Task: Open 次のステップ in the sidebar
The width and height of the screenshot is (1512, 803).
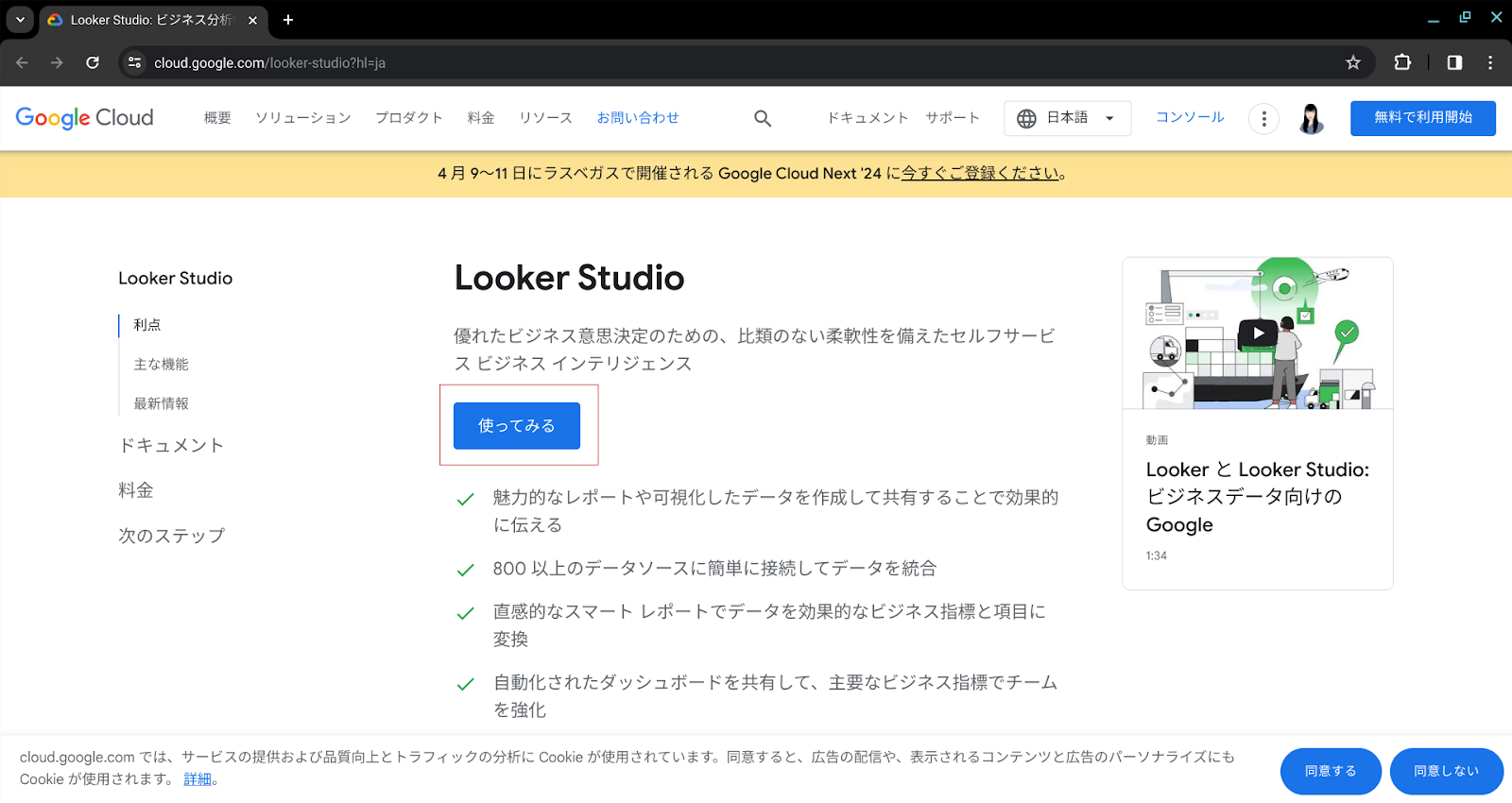Action: 172,536
